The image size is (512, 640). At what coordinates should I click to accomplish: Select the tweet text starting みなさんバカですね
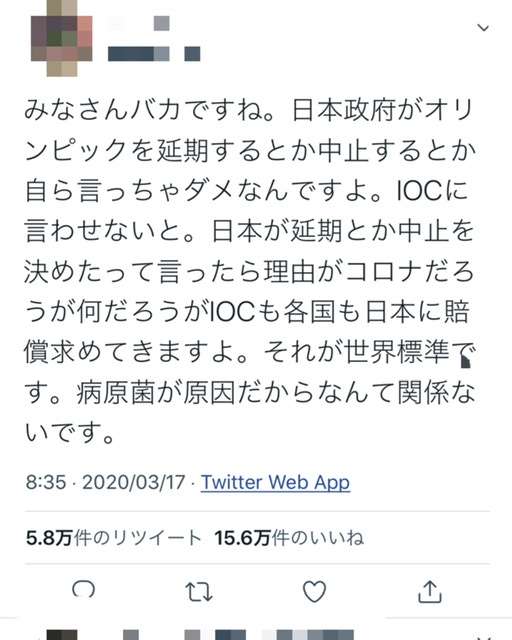(250, 271)
